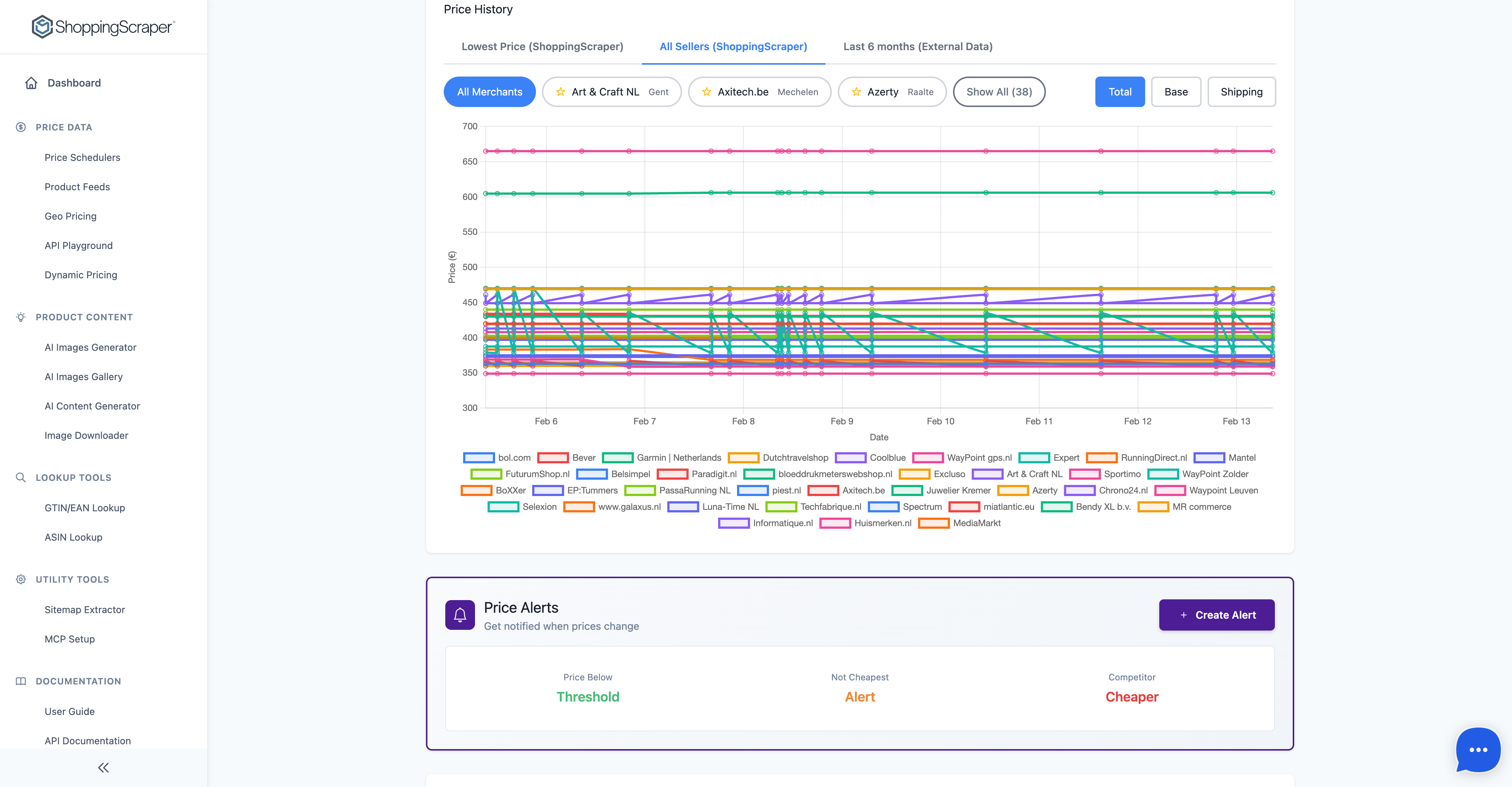1512x787 pixels.
Task: Open the User Guide page
Action: point(69,711)
